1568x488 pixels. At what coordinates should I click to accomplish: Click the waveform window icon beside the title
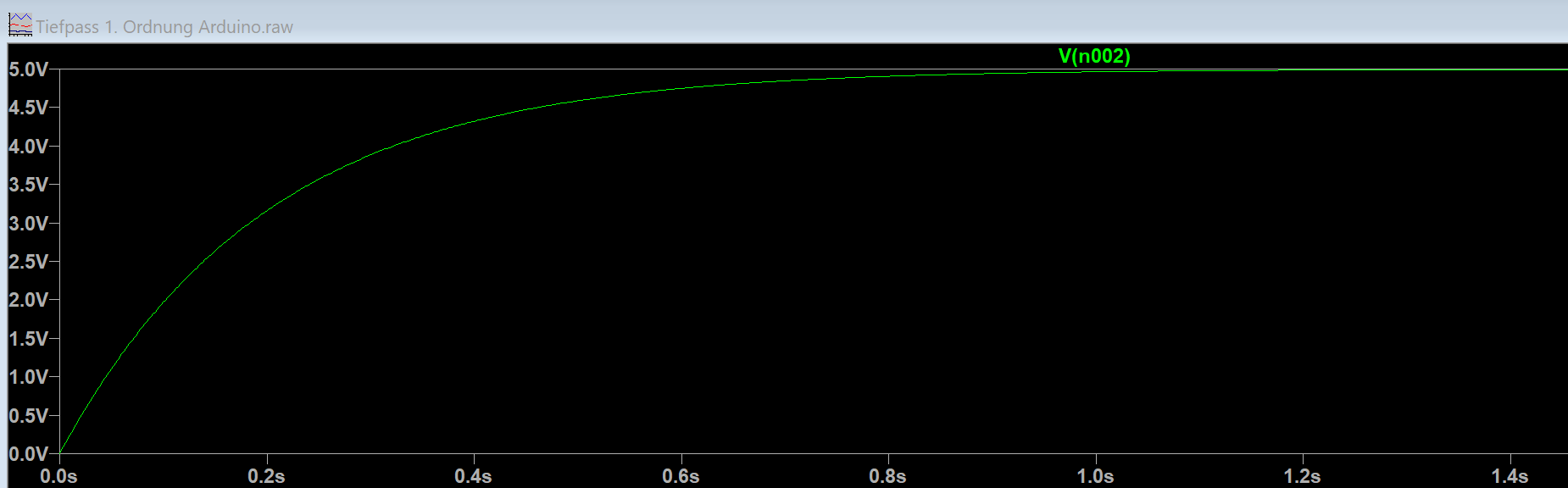pyautogui.click(x=20, y=25)
